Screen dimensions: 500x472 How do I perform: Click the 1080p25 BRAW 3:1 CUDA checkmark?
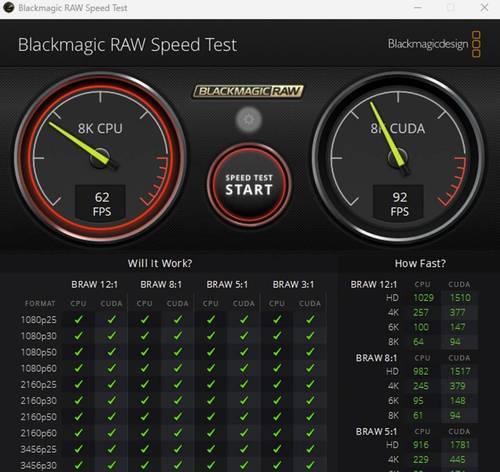point(310,320)
